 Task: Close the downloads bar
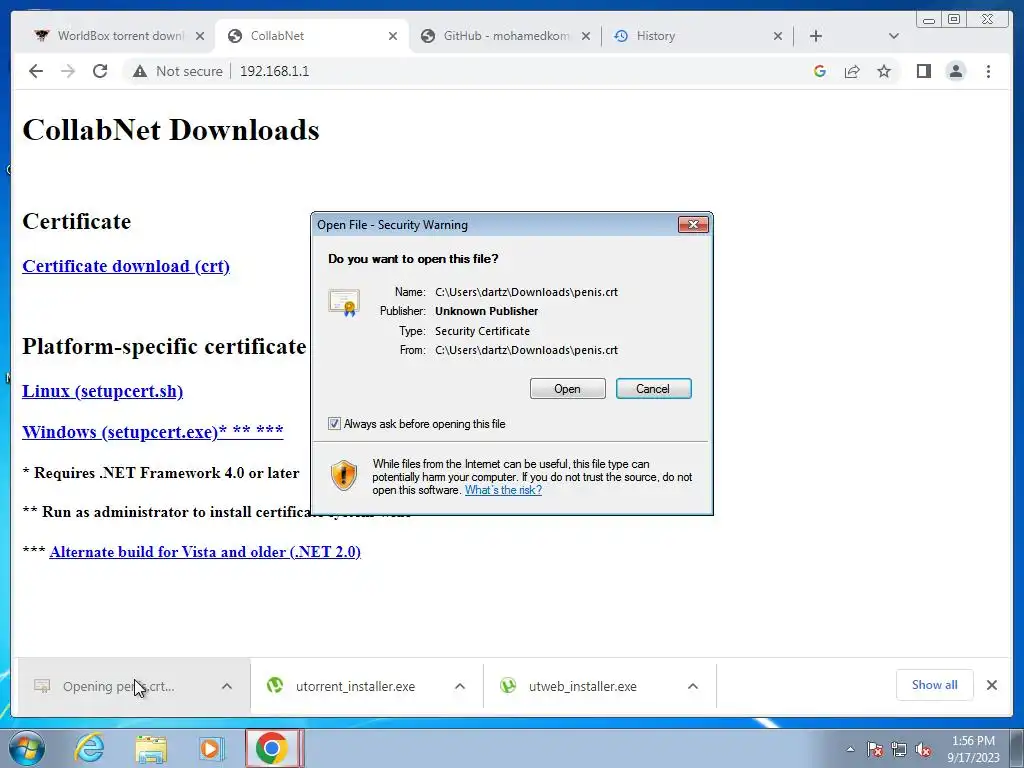click(x=991, y=685)
